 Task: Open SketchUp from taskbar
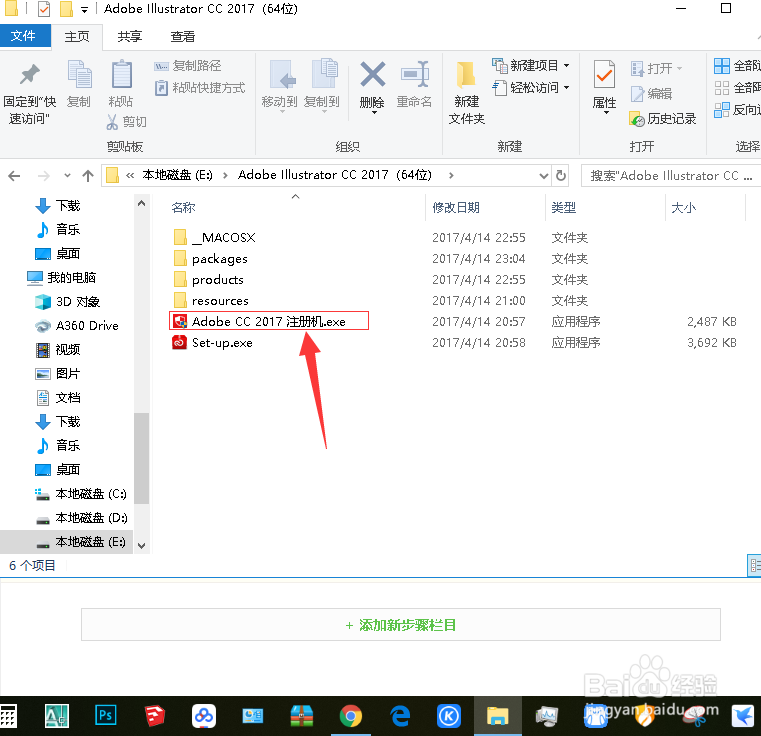coord(155,716)
